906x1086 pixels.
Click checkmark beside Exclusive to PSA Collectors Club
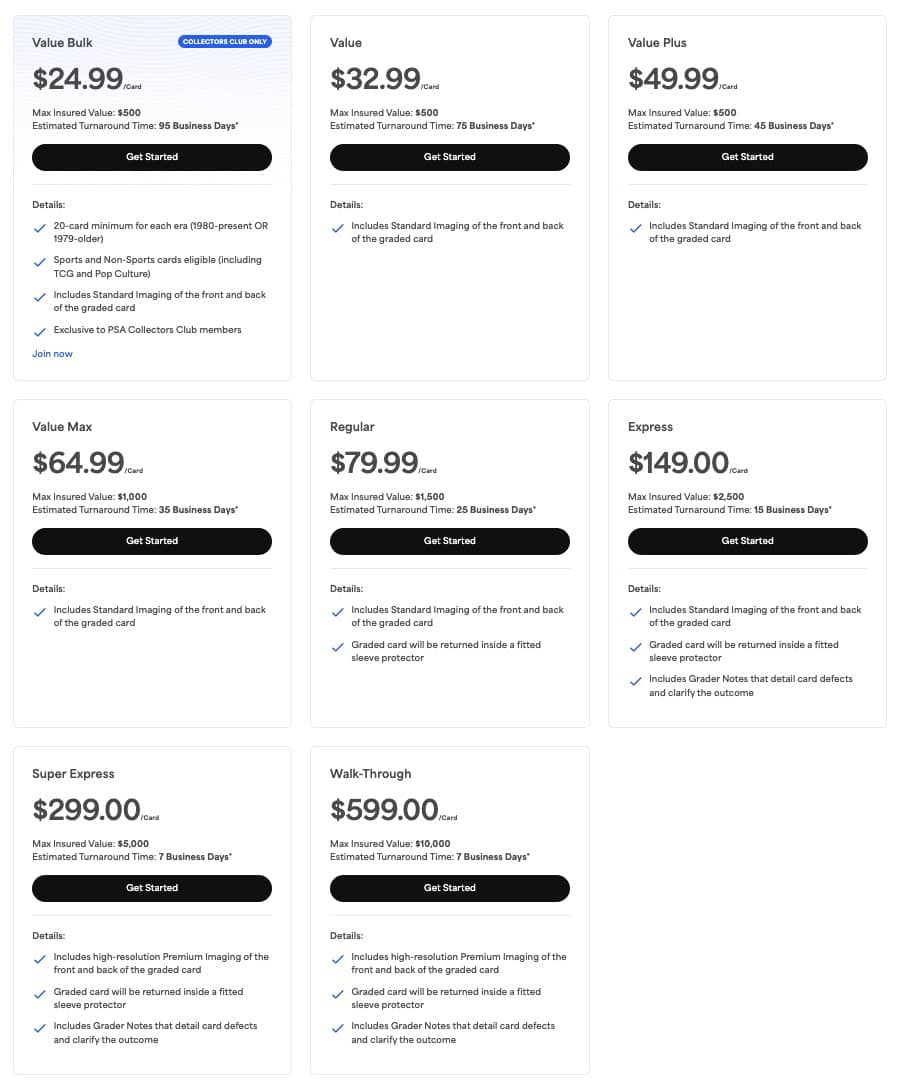coord(40,331)
